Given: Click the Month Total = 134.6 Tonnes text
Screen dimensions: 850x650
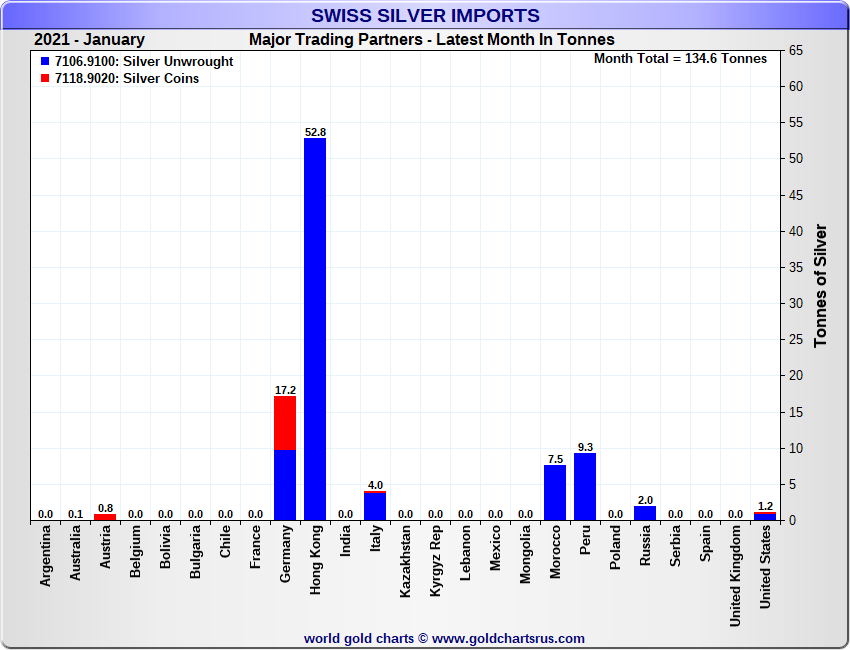Looking at the screenshot, I should tap(680, 59).
